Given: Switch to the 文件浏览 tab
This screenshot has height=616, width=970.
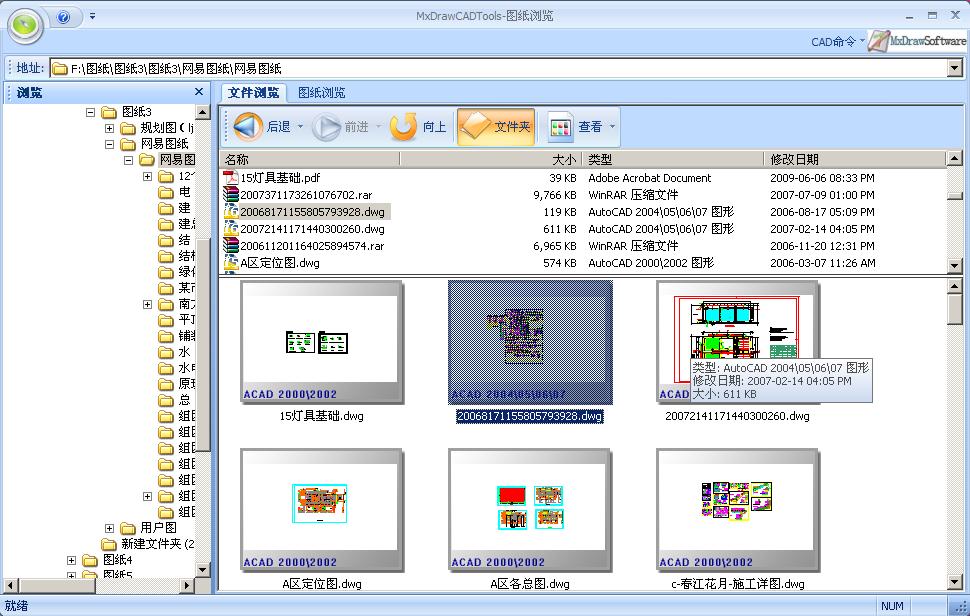Looking at the screenshot, I should [x=253, y=93].
